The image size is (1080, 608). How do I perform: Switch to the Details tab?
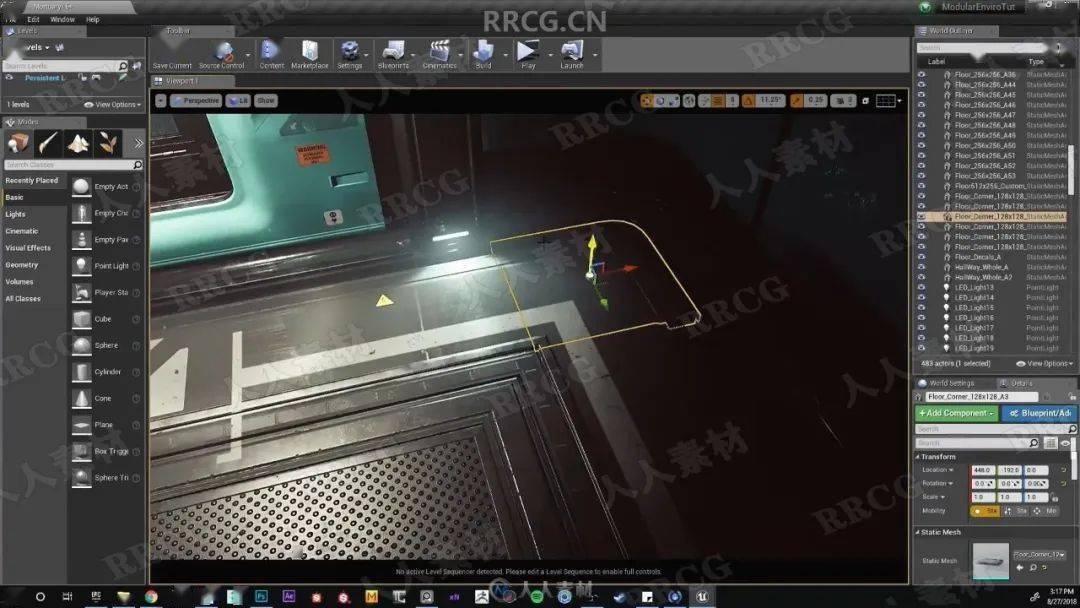(1021, 383)
